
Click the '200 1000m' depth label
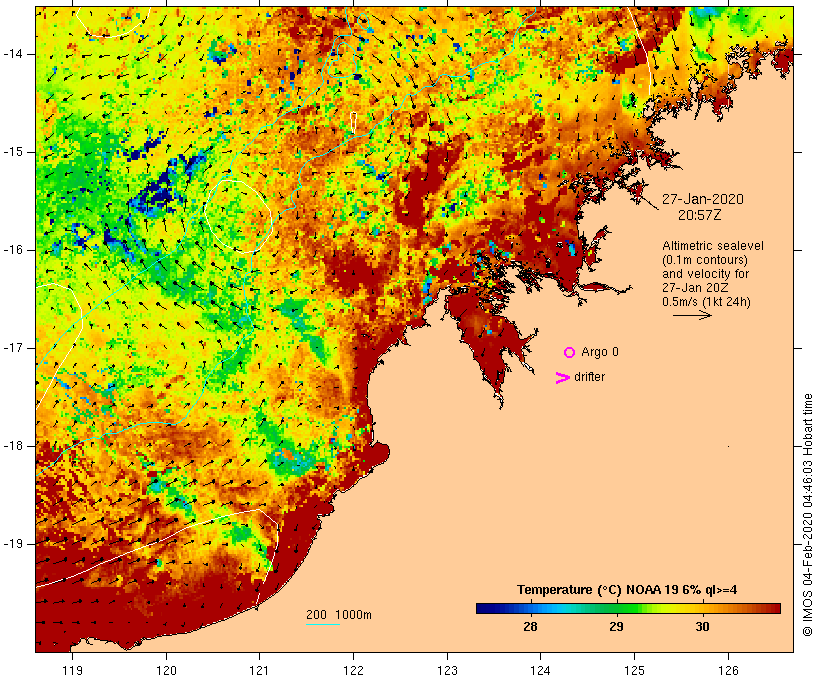pyautogui.click(x=339, y=615)
